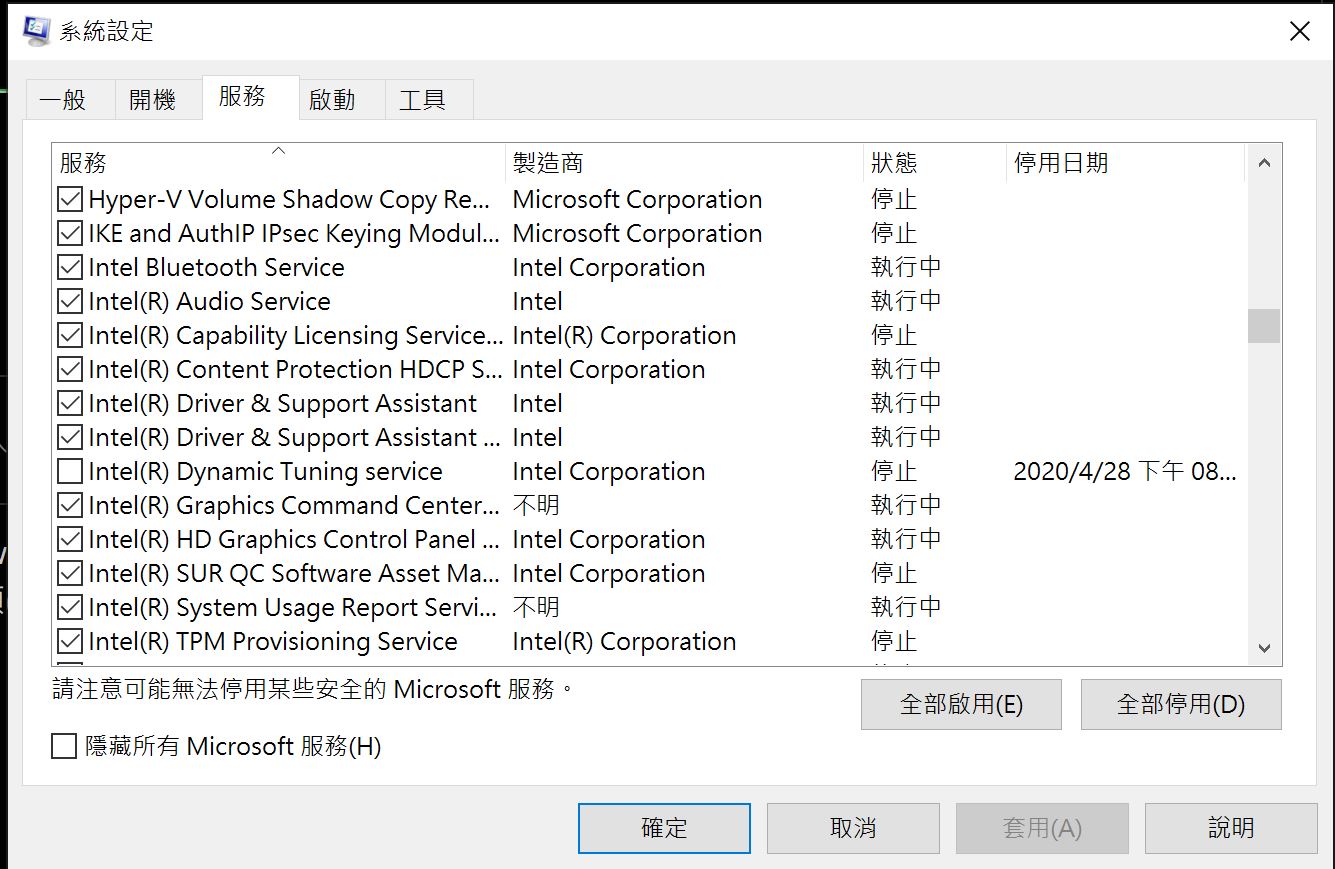Viewport: 1335px width, 869px height.
Task: Uncheck Intel(R) Graphics Command Center checkbox
Action: click(x=70, y=506)
